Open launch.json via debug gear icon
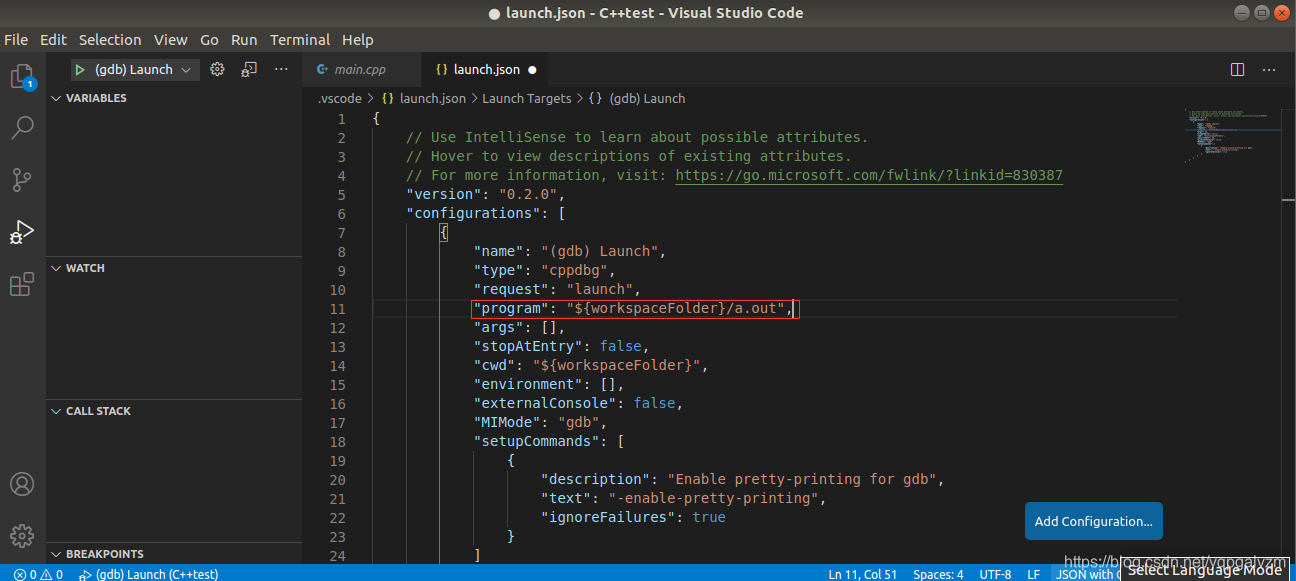The width and height of the screenshot is (1296, 581). (217, 69)
